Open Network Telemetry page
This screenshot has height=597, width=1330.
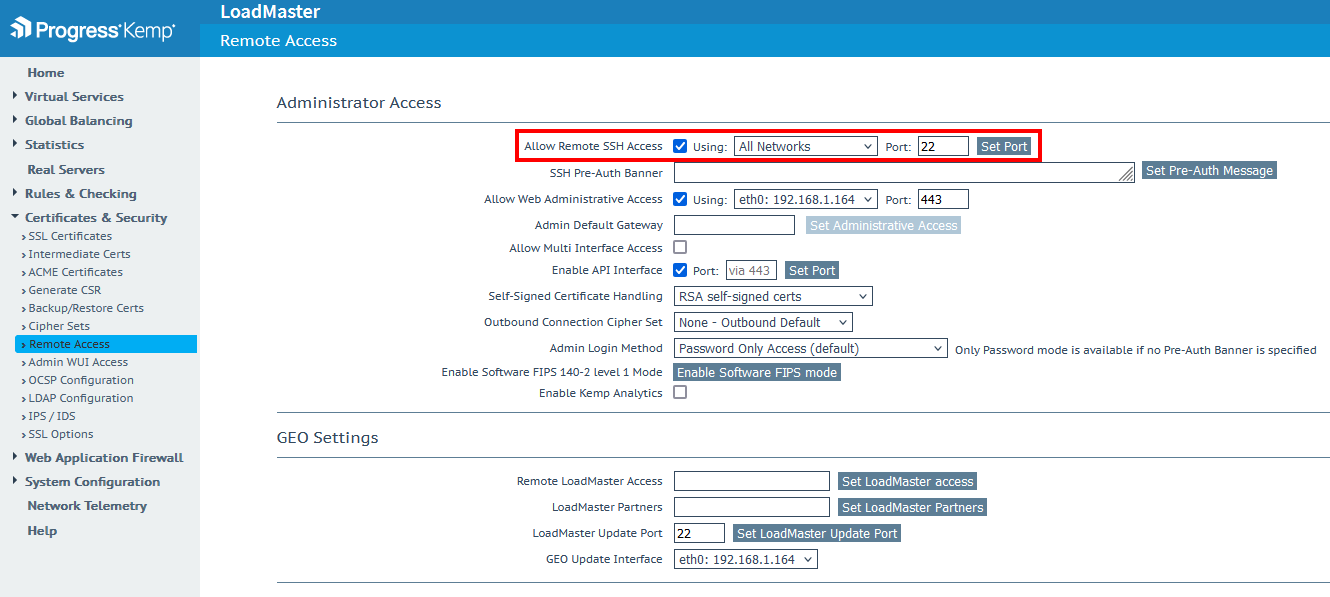(x=87, y=506)
